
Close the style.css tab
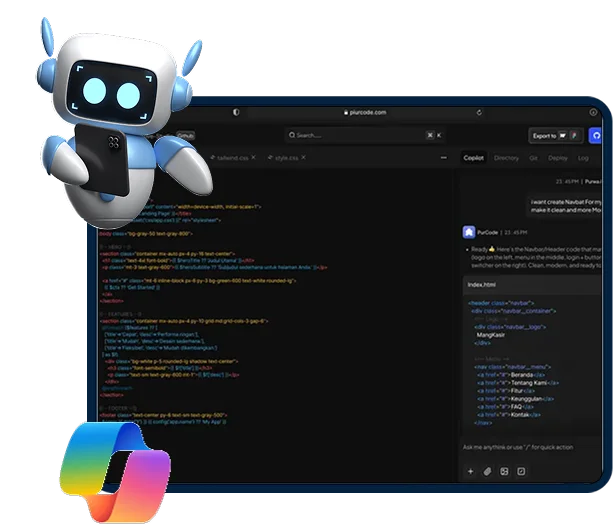coord(304,157)
